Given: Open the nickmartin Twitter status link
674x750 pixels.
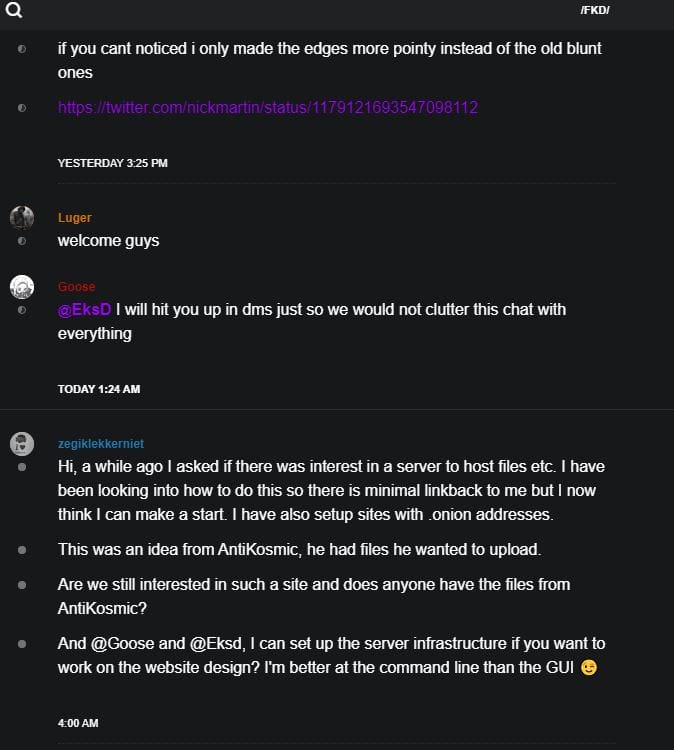Looking at the screenshot, I should [268, 107].
